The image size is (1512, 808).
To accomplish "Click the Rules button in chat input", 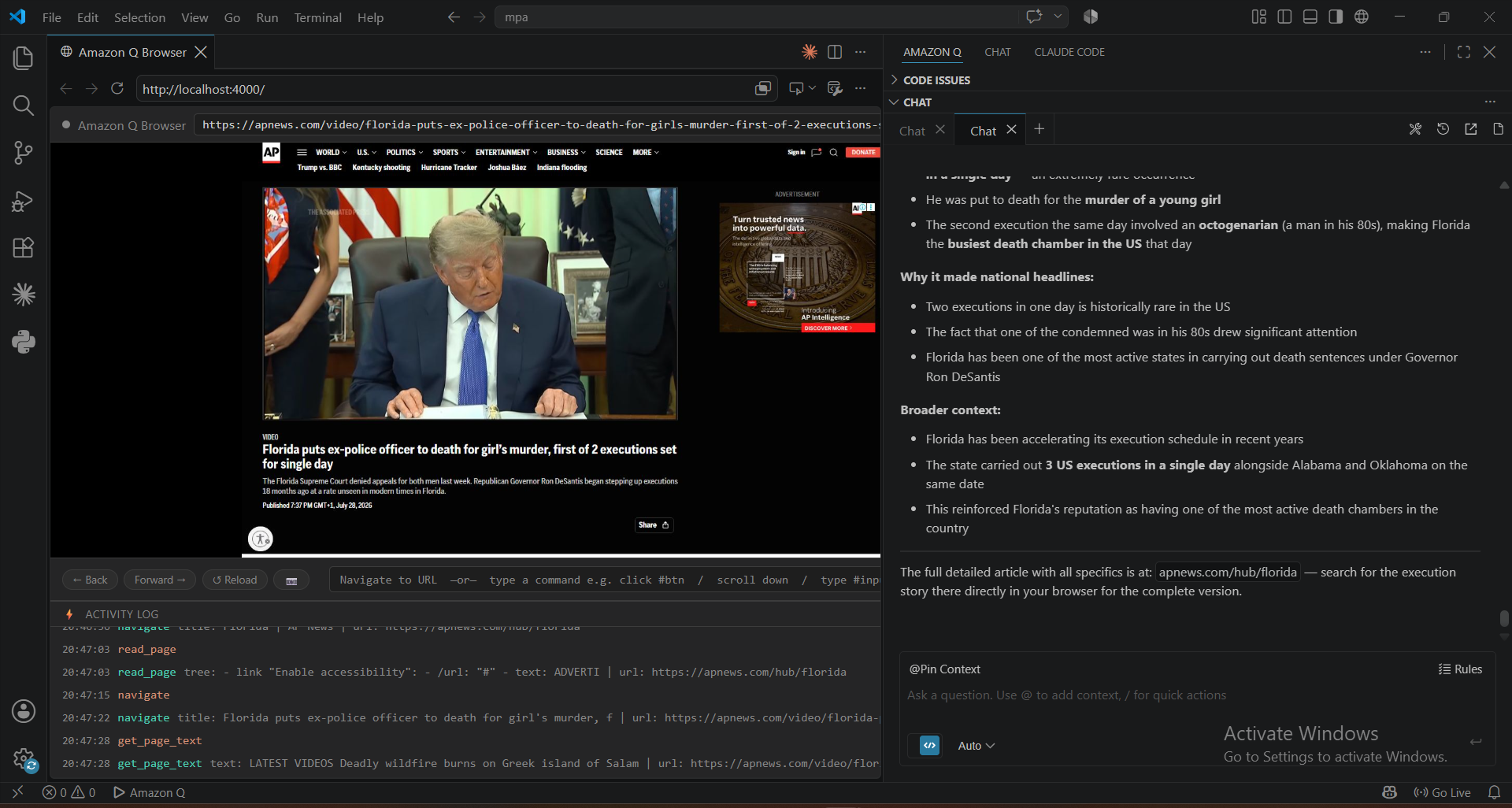I will pyautogui.click(x=1460, y=669).
